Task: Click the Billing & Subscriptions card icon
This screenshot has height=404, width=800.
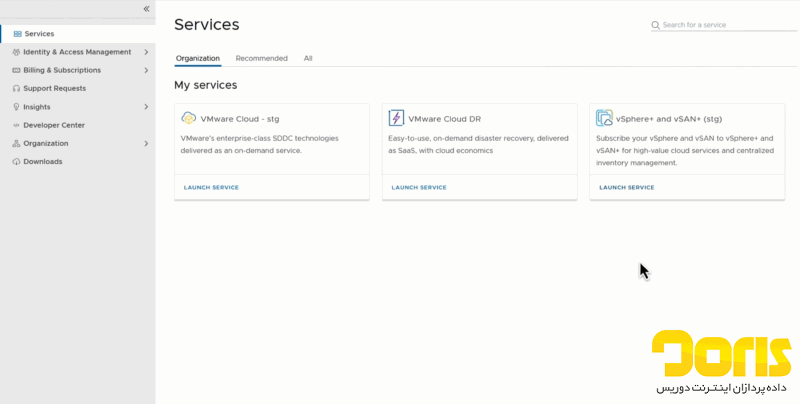Action: 16,70
